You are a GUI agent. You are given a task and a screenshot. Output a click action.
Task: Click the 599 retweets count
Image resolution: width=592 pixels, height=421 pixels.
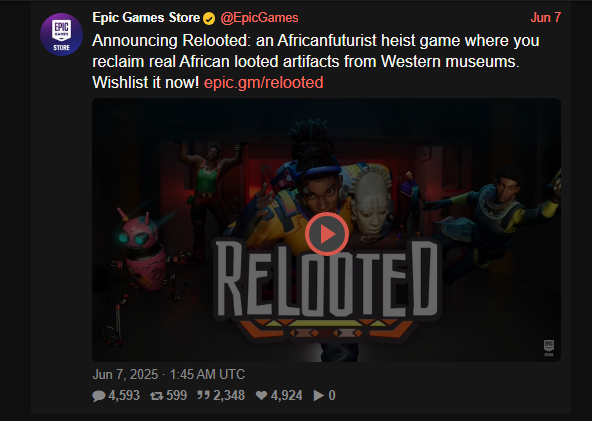click(176, 395)
